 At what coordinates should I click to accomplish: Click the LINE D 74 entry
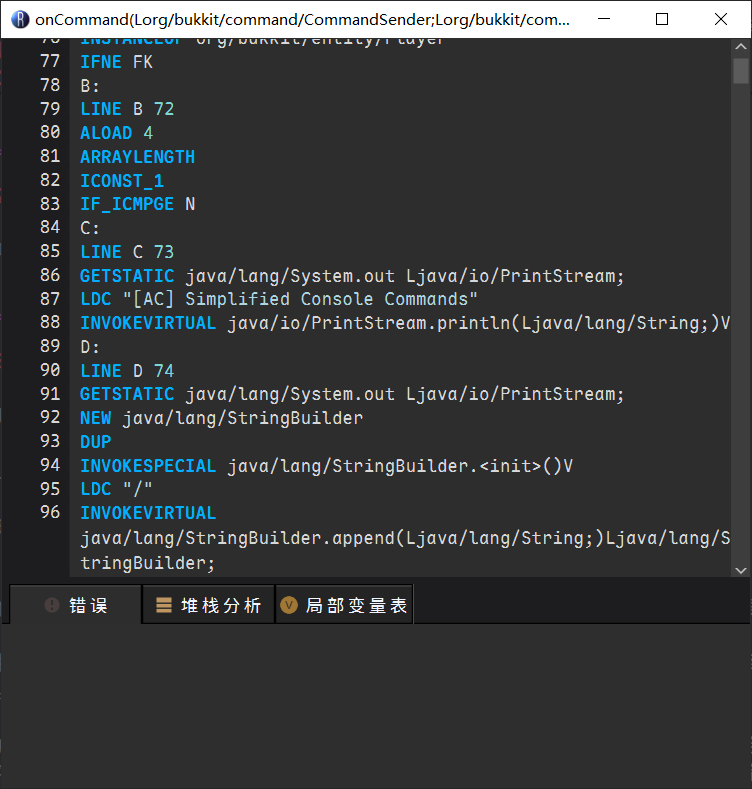point(127,371)
